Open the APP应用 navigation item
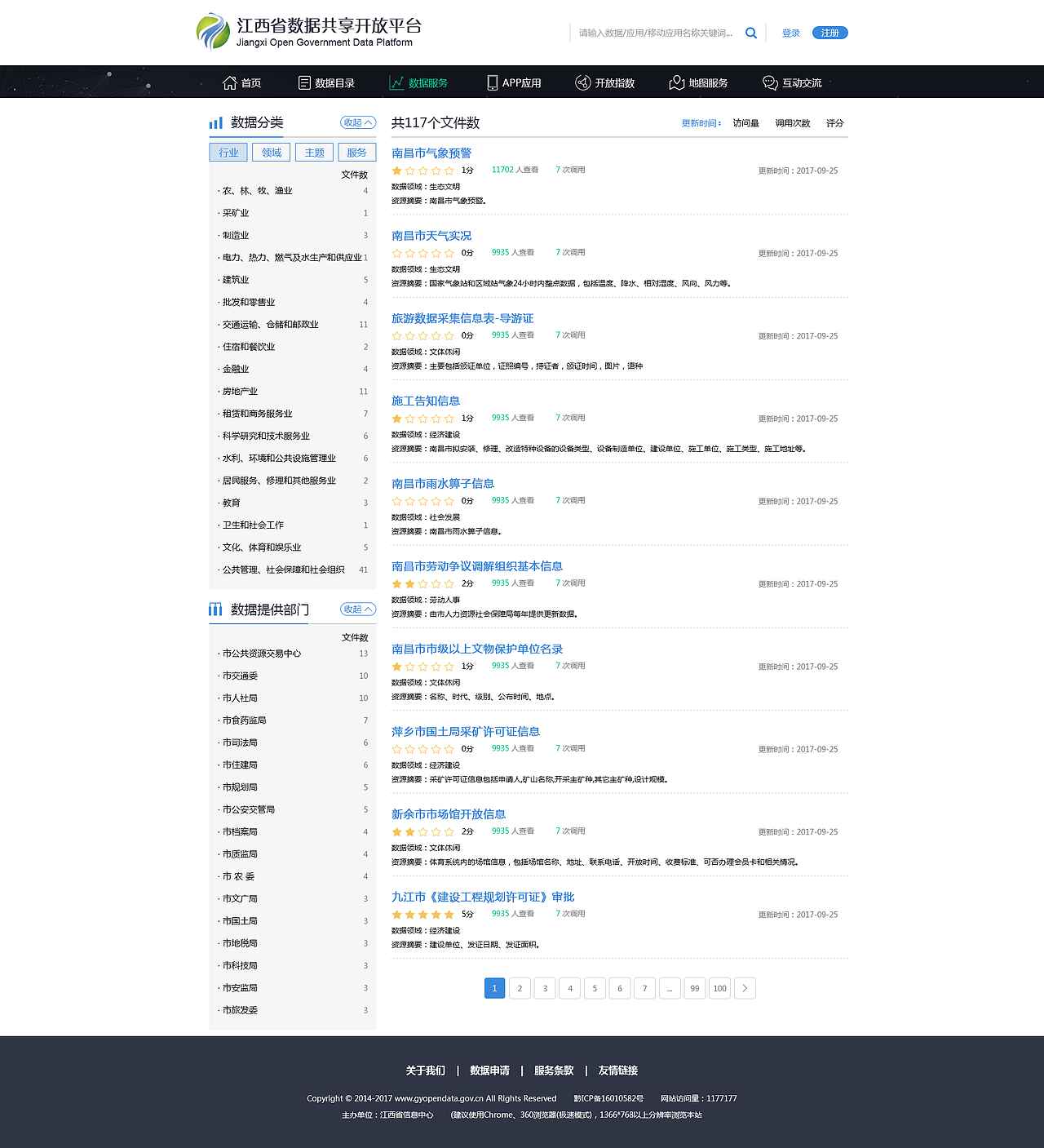 click(x=514, y=82)
